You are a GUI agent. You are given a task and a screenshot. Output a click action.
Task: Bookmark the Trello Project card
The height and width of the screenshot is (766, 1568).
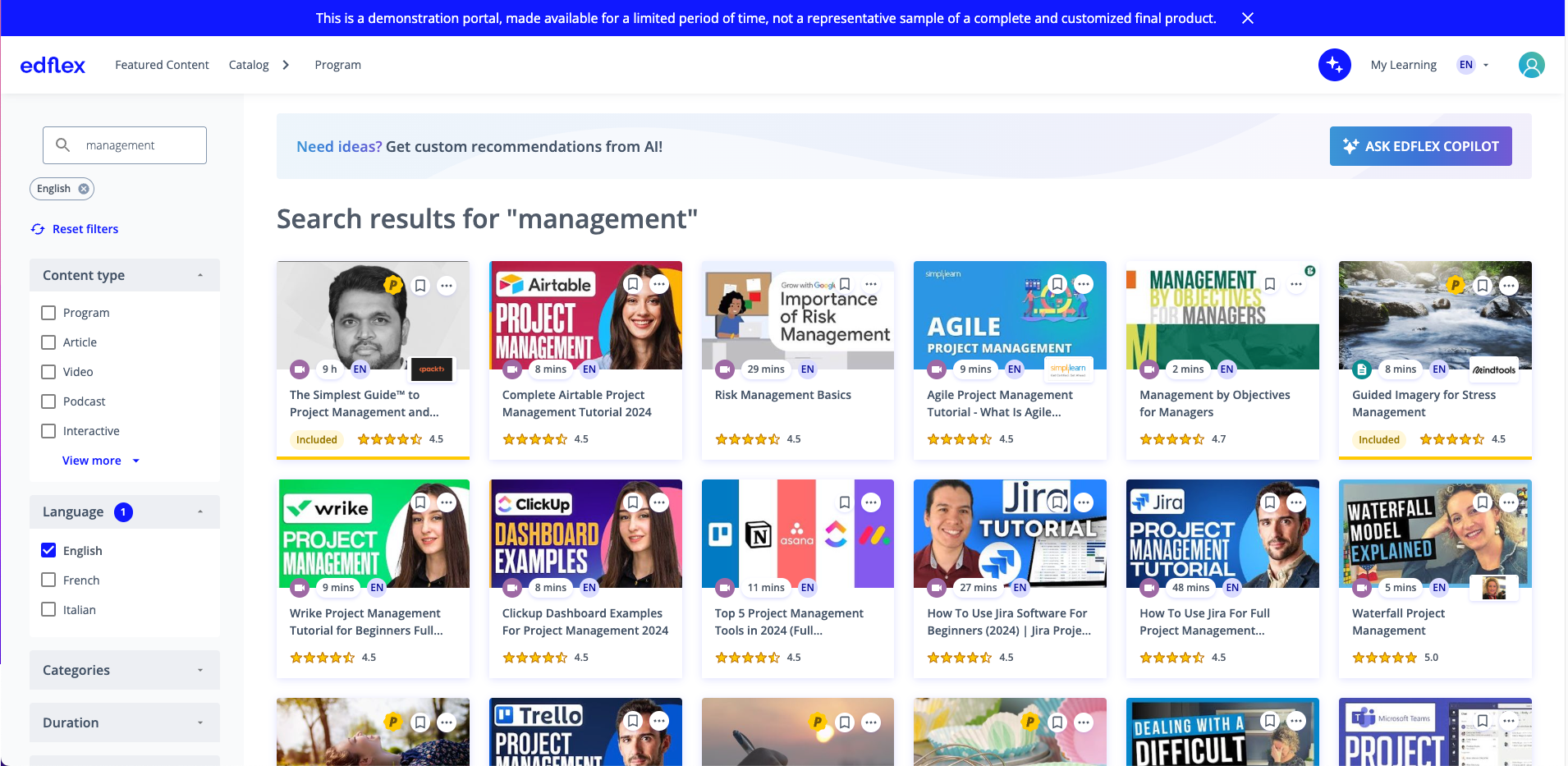coord(633,721)
